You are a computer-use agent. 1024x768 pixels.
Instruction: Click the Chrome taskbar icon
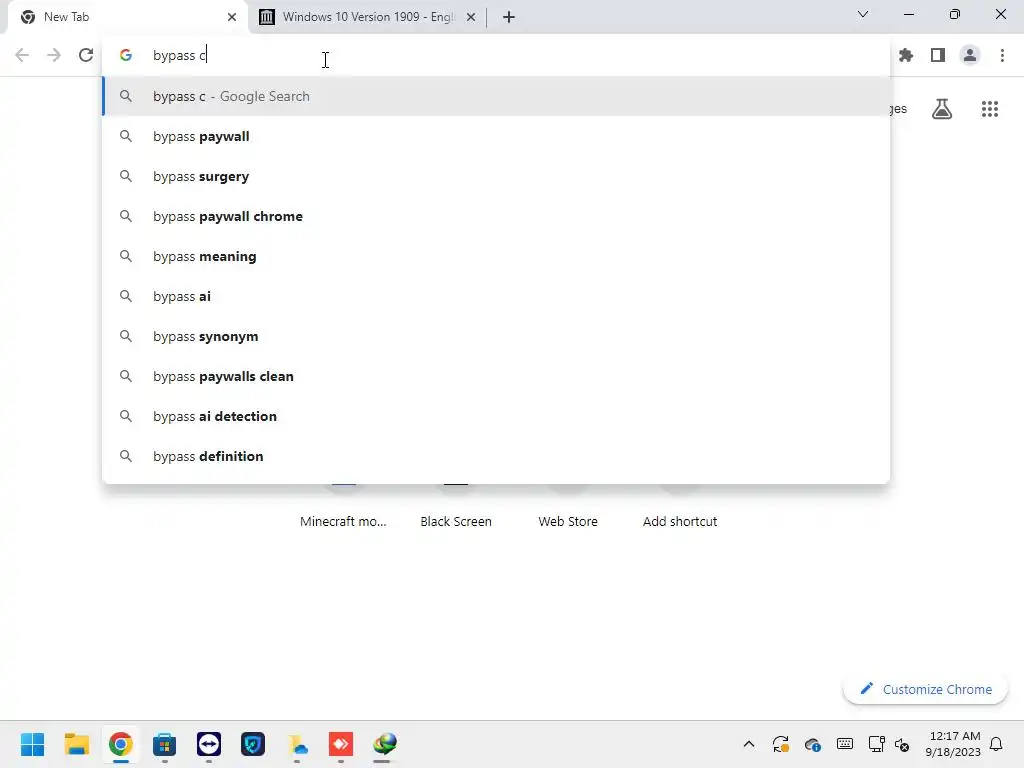[121, 744]
